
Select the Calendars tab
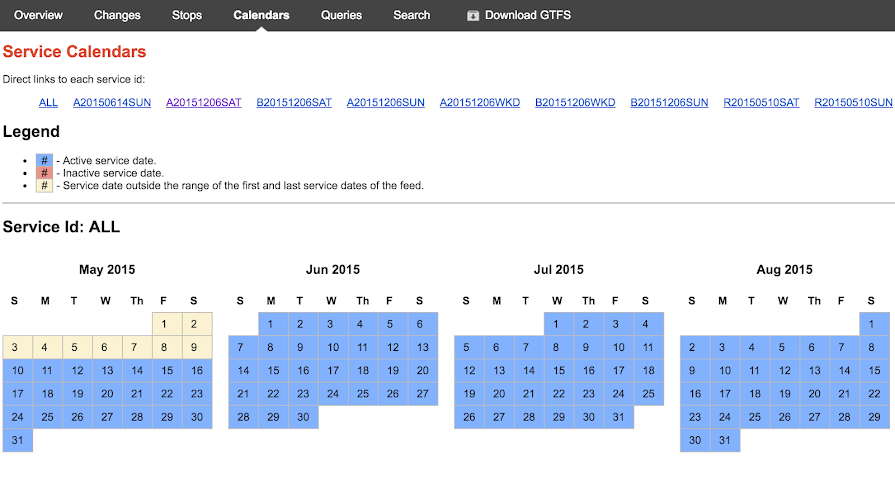click(x=261, y=15)
